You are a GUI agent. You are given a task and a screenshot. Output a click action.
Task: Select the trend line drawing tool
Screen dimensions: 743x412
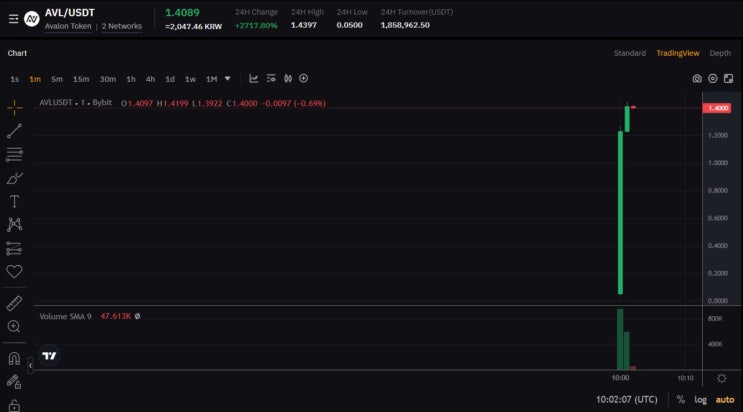[x=14, y=131]
